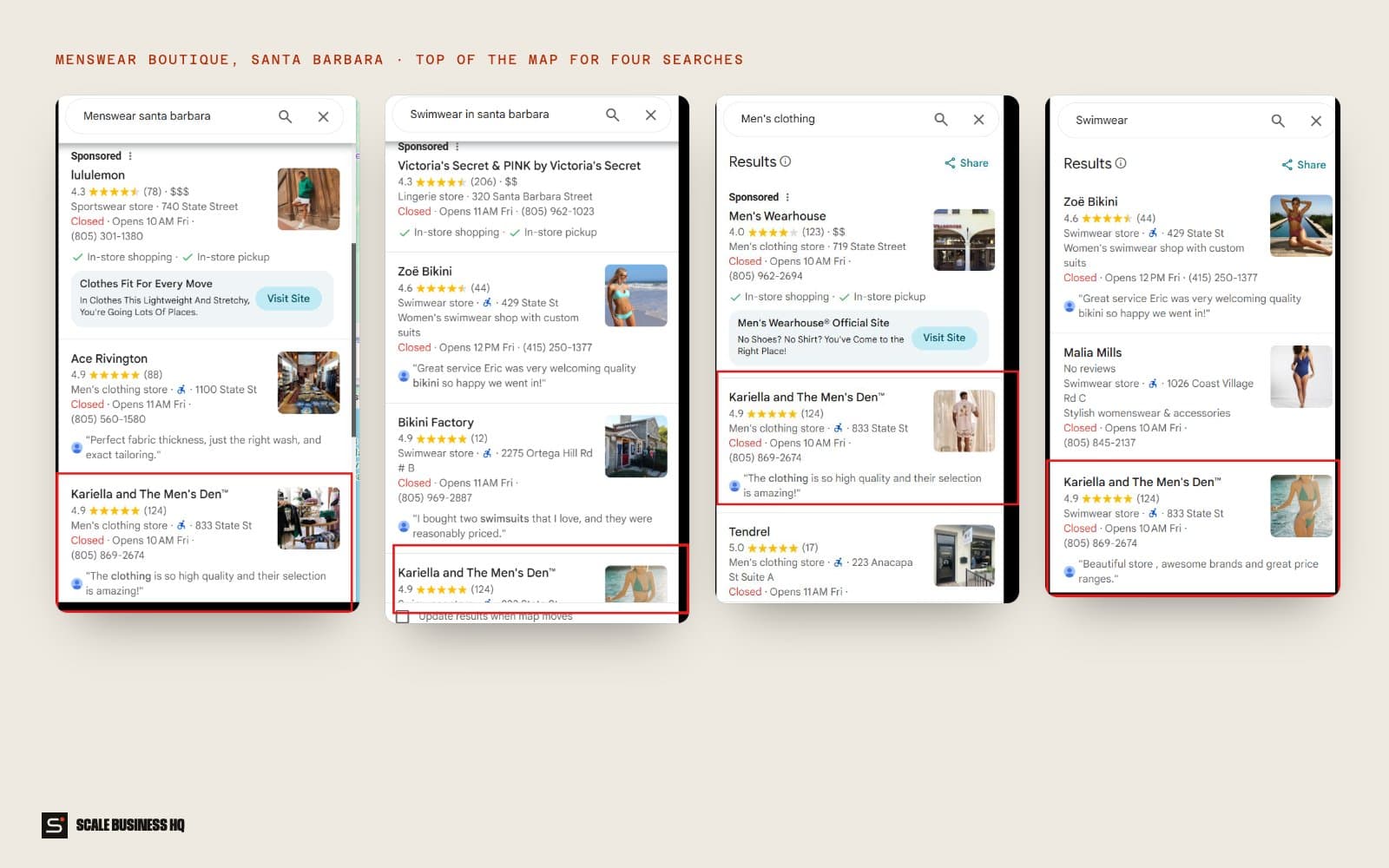1389x868 pixels.
Task: Open the Bikini Factory listing title
Action: point(436,423)
